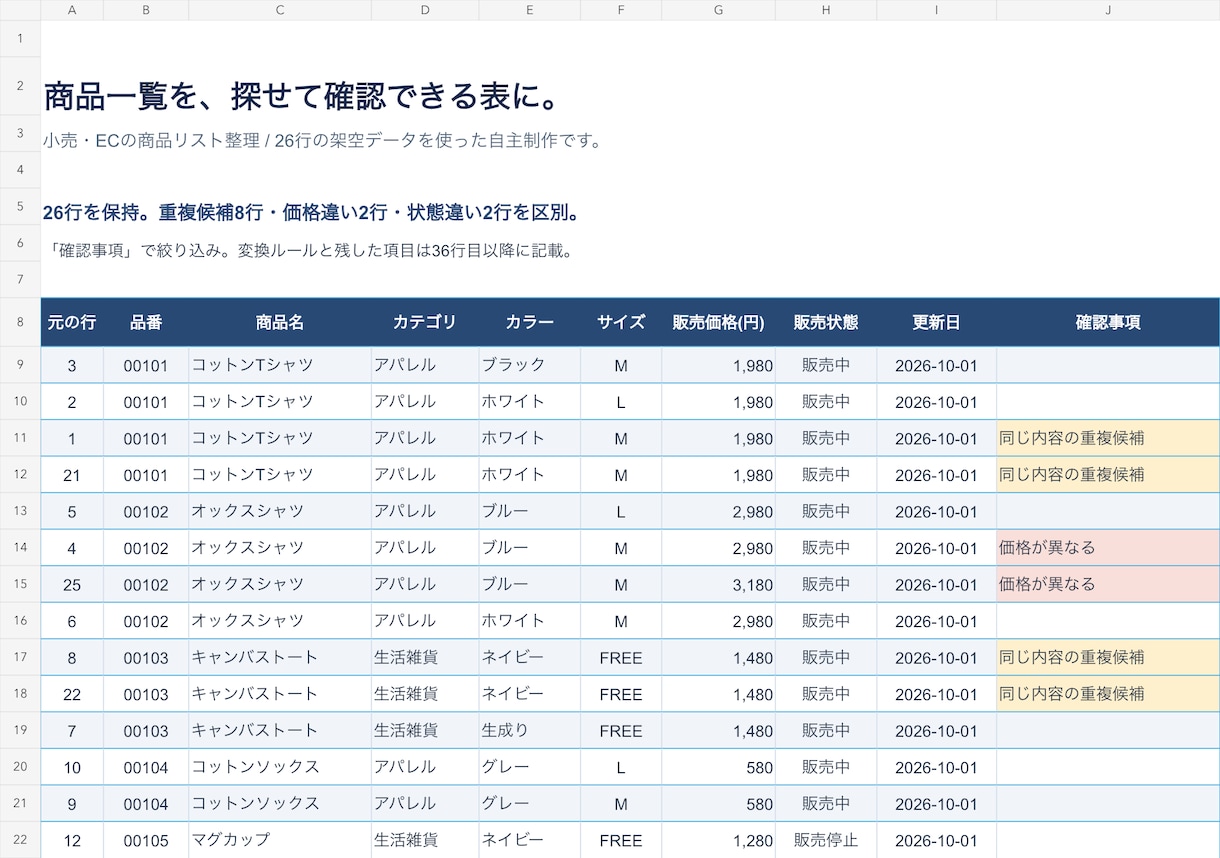Click price 580 in row 21
Image resolution: width=1220 pixels, height=858 pixels.
(x=718, y=803)
